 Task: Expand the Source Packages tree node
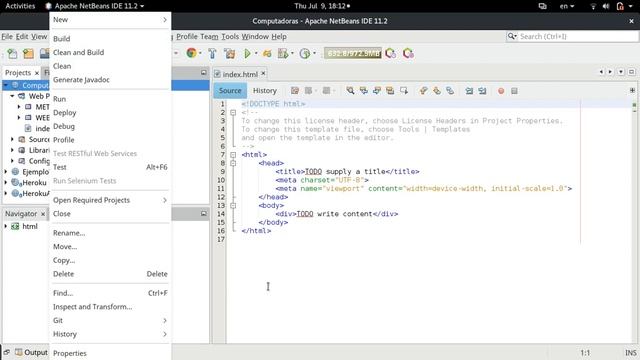coord(12,140)
